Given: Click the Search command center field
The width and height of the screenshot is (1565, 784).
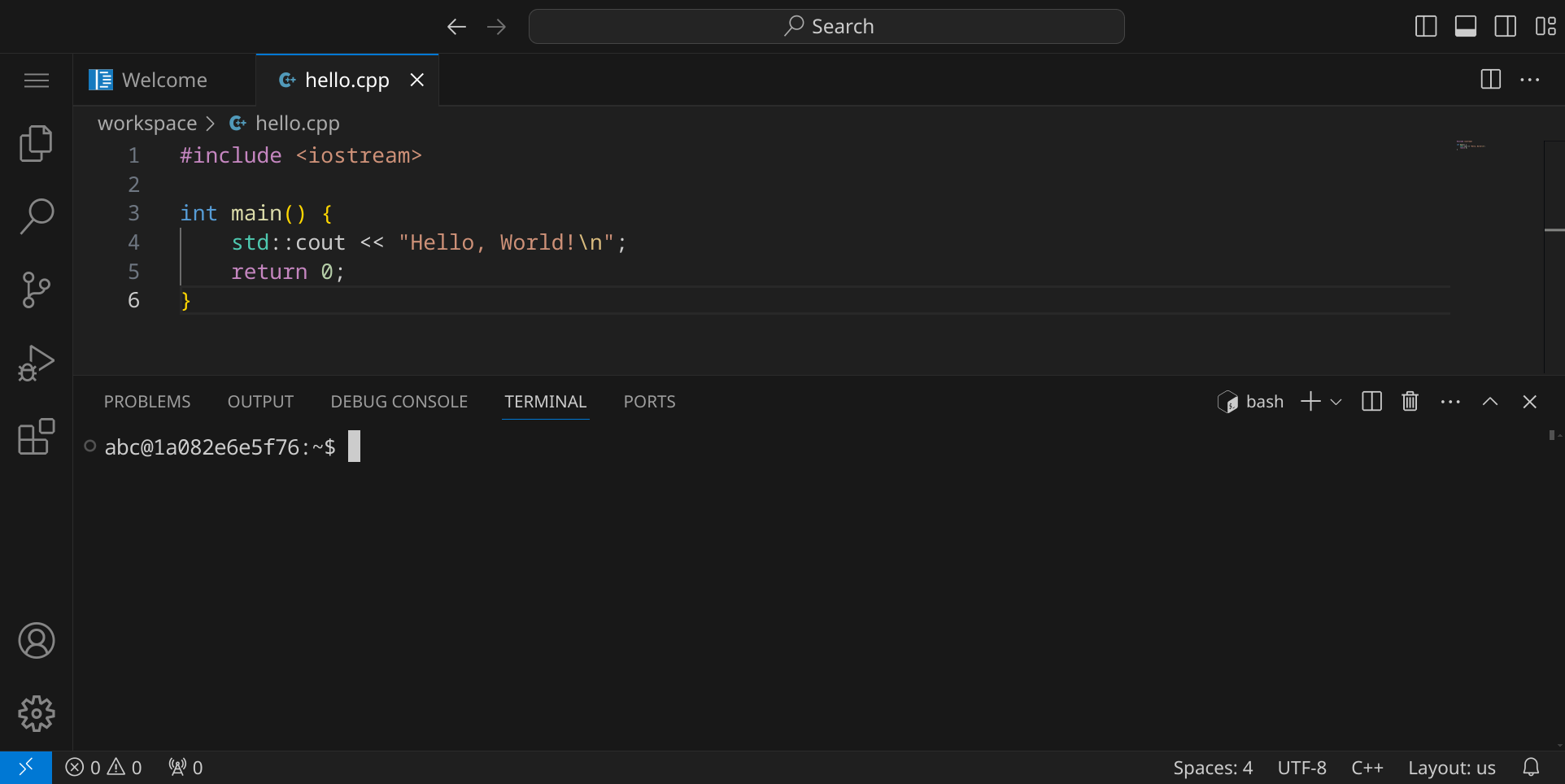Looking at the screenshot, I should [x=826, y=27].
